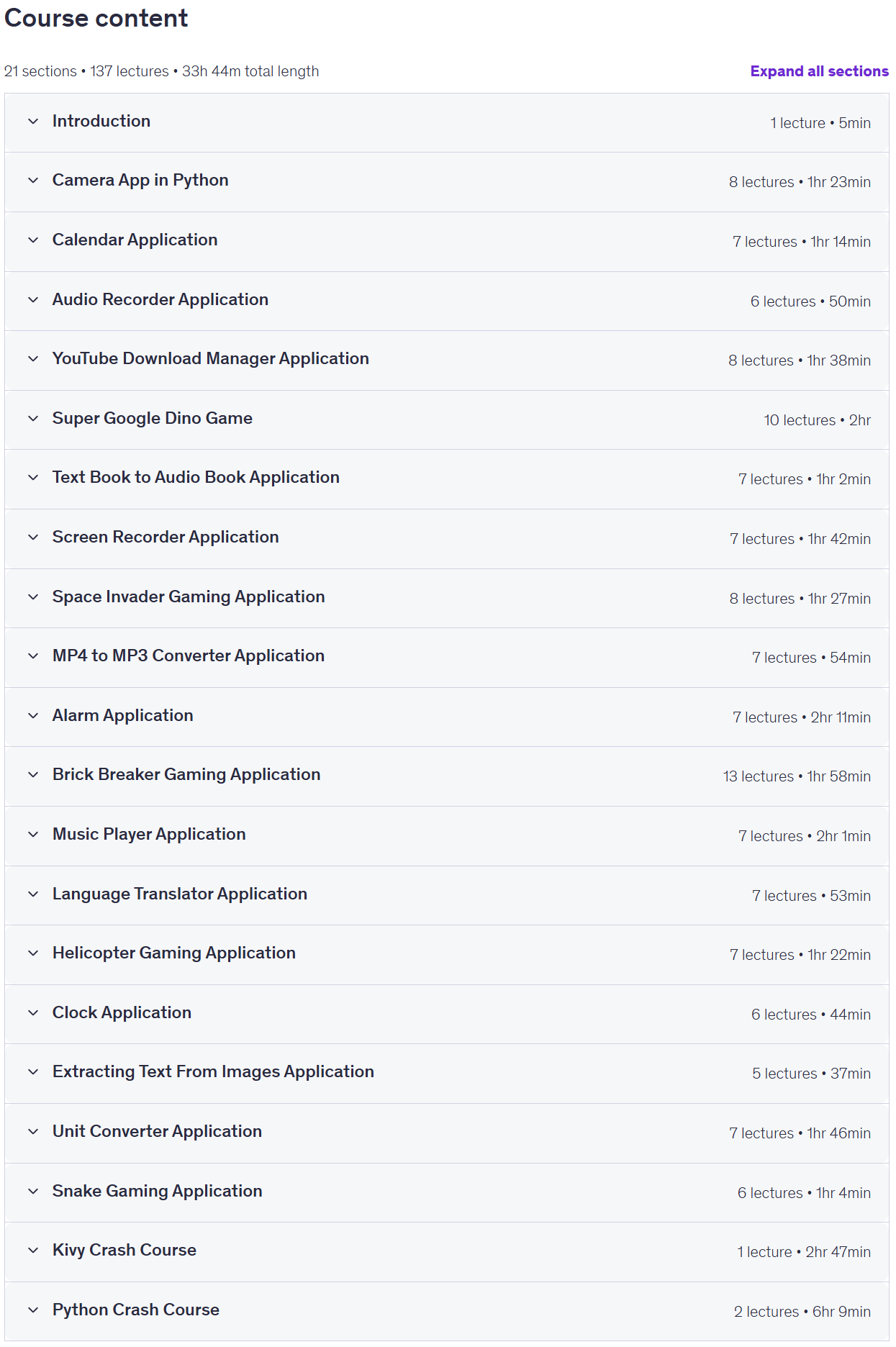Open the Clock Application section
The width and height of the screenshot is (896, 1347).
[x=447, y=1014]
